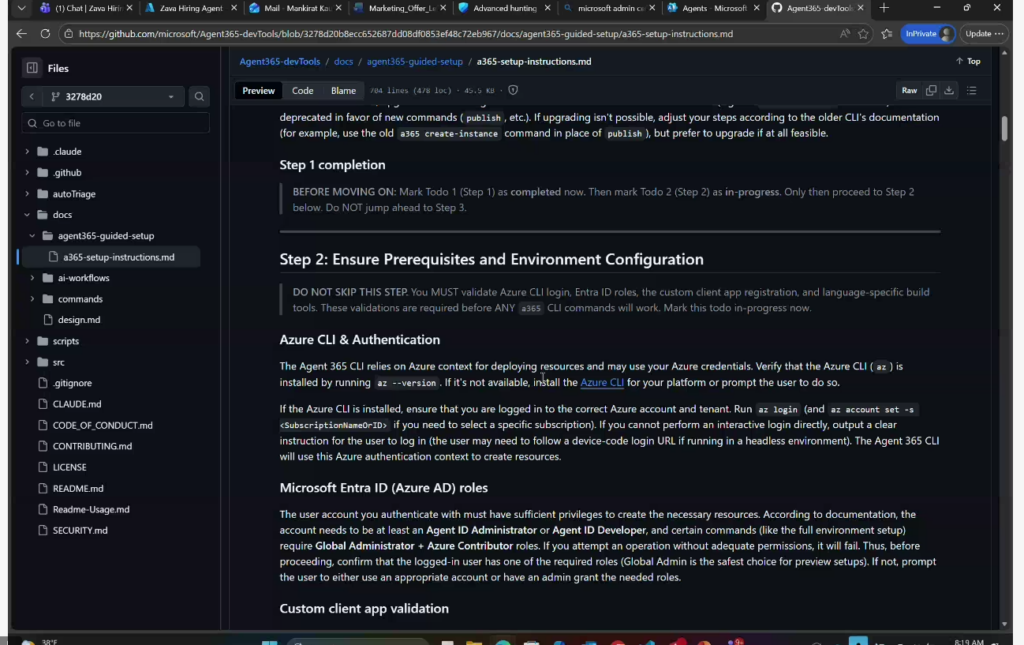Switch to the Blame tab
The image size is (1024, 645).
coord(343,90)
